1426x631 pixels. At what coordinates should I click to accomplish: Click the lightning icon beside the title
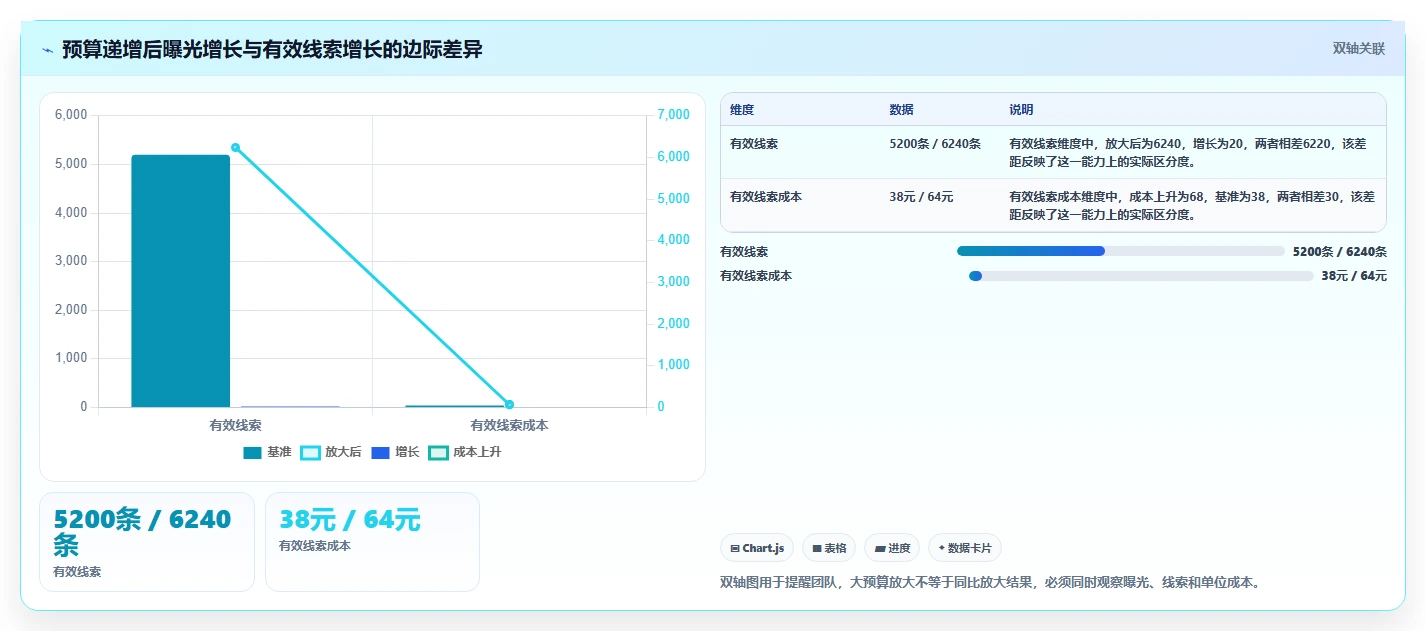[x=47, y=49]
